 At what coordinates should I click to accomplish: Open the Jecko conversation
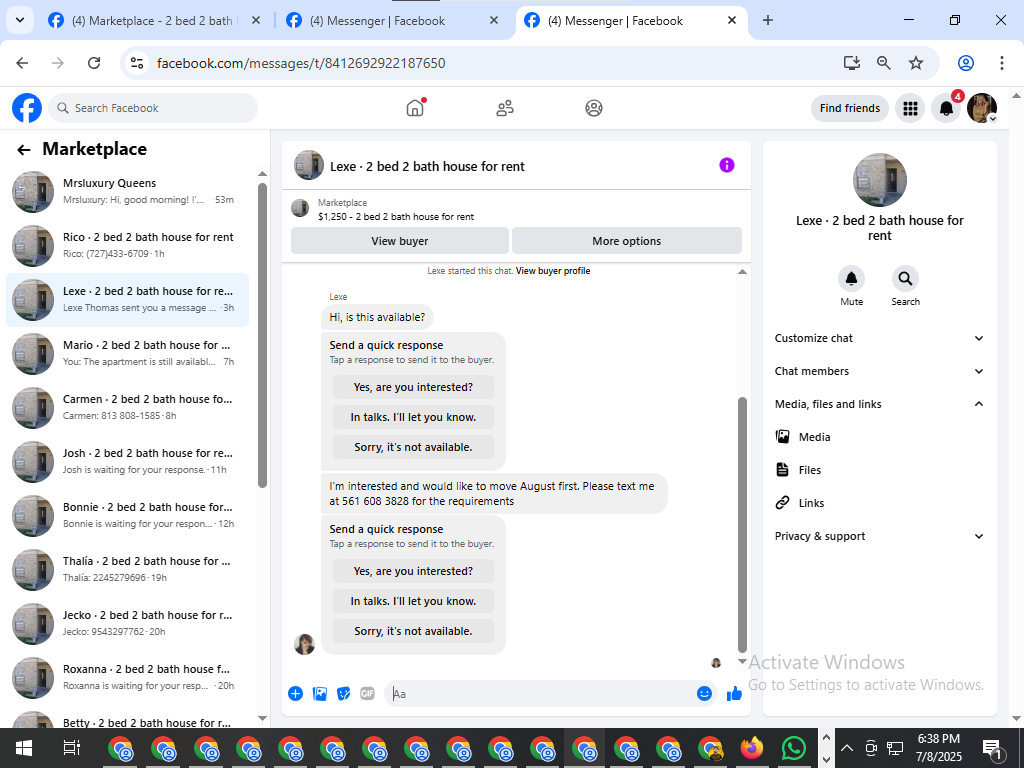point(127,624)
